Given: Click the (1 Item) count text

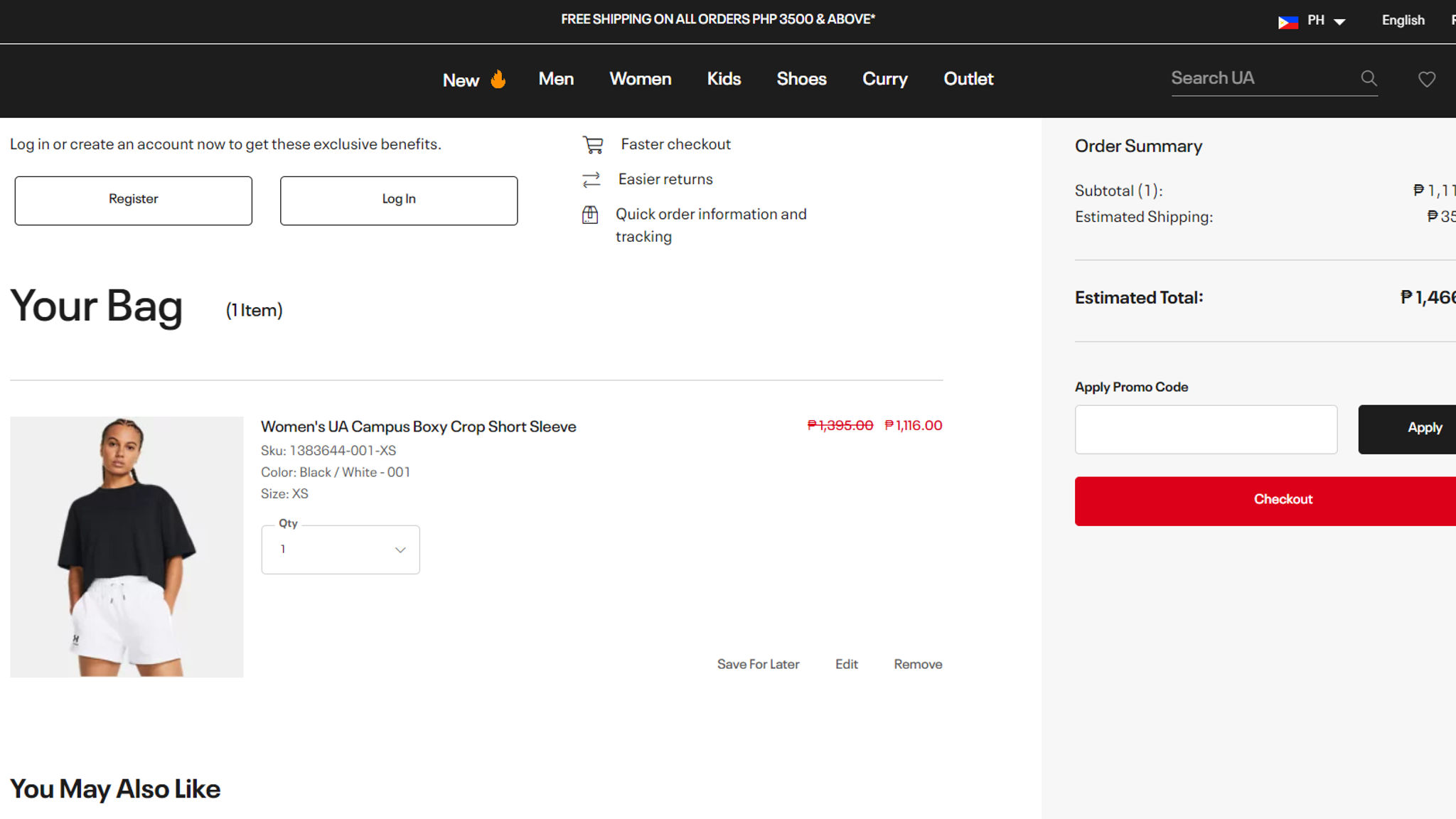Looking at the screenshot, I should pyautogui.click(x=254, y=311).
